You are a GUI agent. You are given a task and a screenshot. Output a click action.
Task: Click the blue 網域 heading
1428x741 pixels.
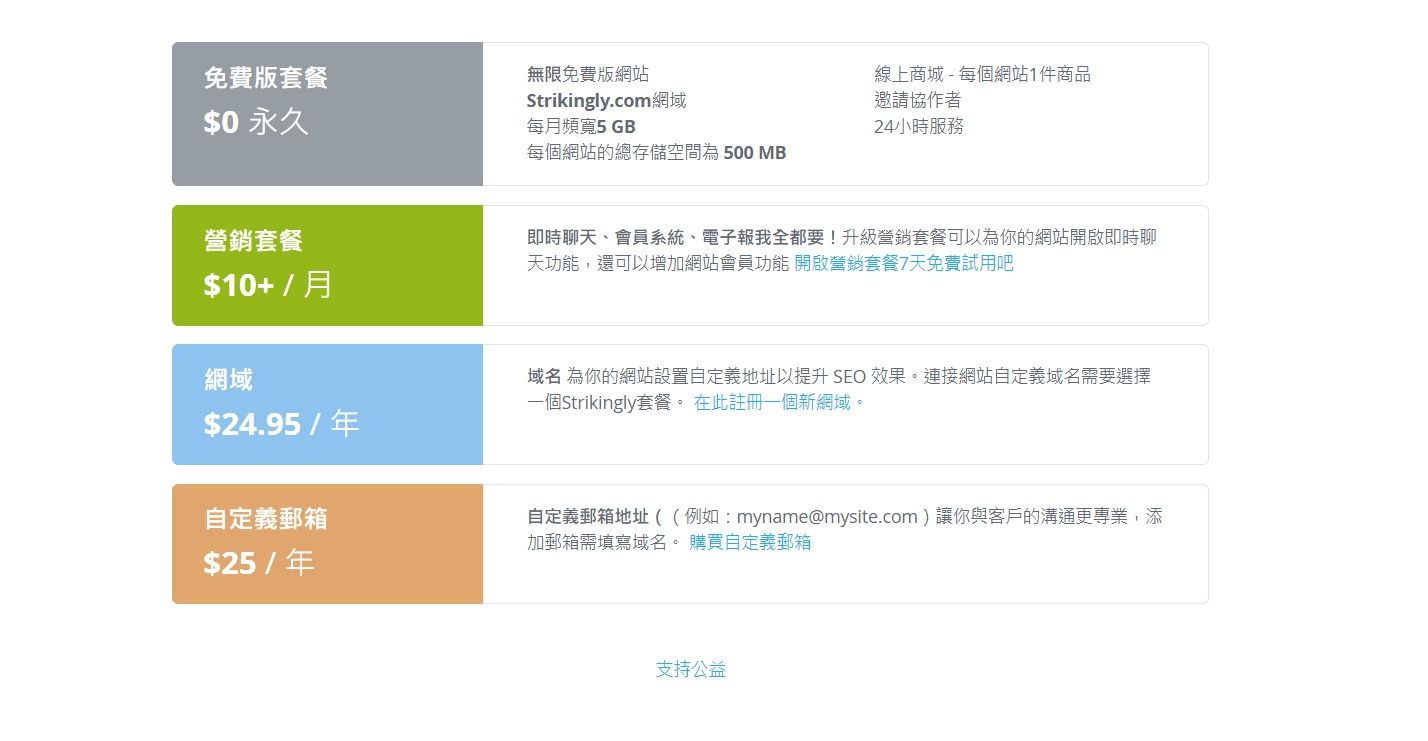[229, 380]
